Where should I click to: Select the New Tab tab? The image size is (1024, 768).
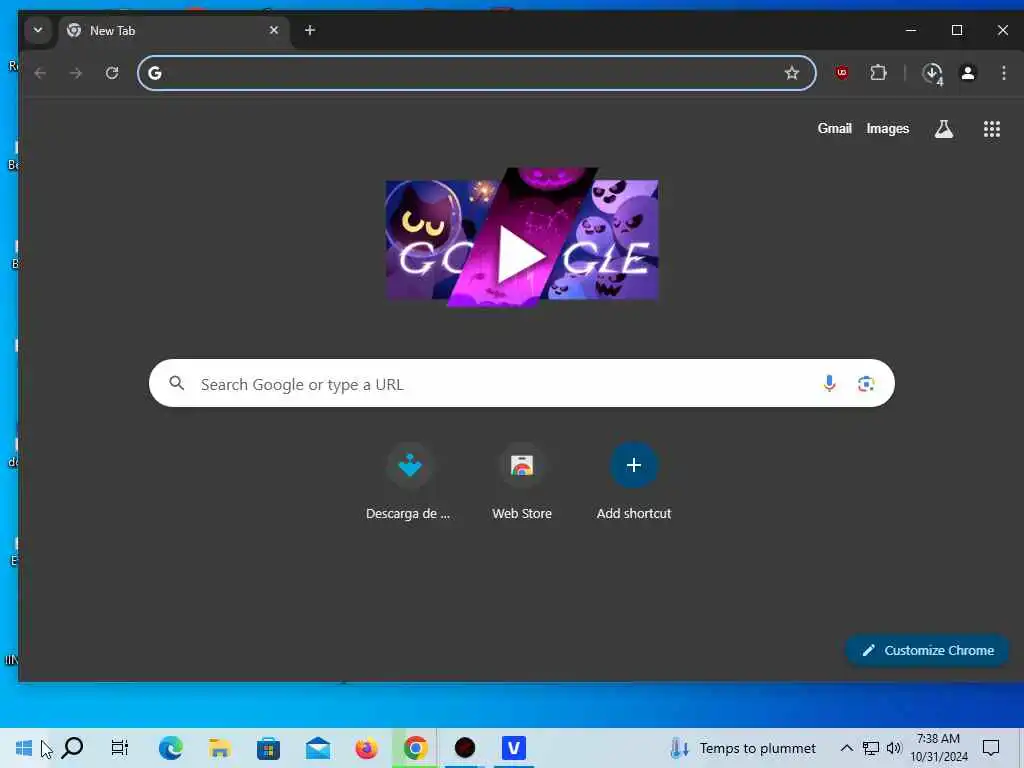point(174,31)
